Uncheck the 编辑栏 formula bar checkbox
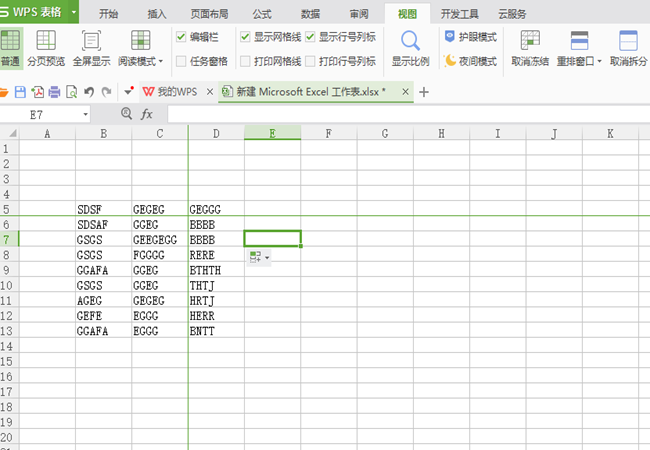Viewport: 650px width, 450px height. 181,37
